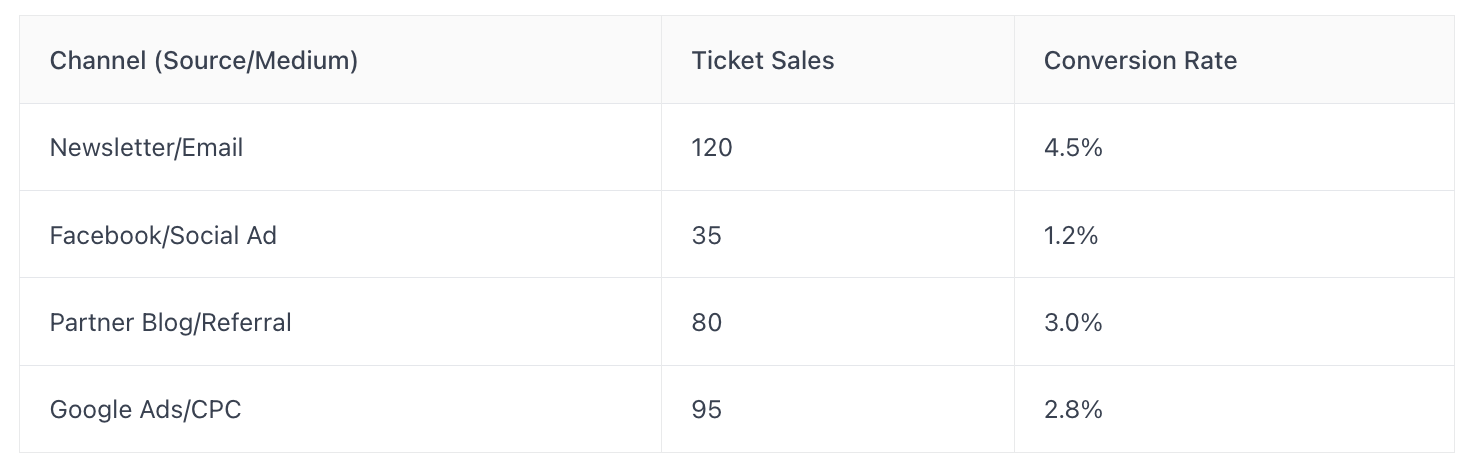Click the Ticket Sales column header
Image resolution: width=1468 pixels, height=462 pixels.
(837, 60)
